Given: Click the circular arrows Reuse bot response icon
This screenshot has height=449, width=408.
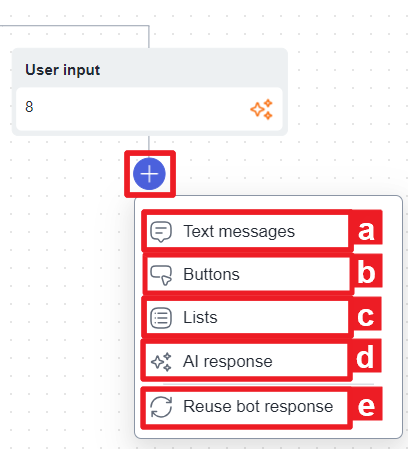Looking at the screenshot, I should click(161, 407).
